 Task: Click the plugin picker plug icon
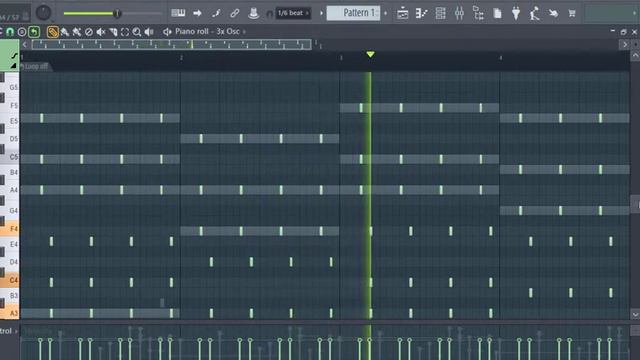point(516,13)
